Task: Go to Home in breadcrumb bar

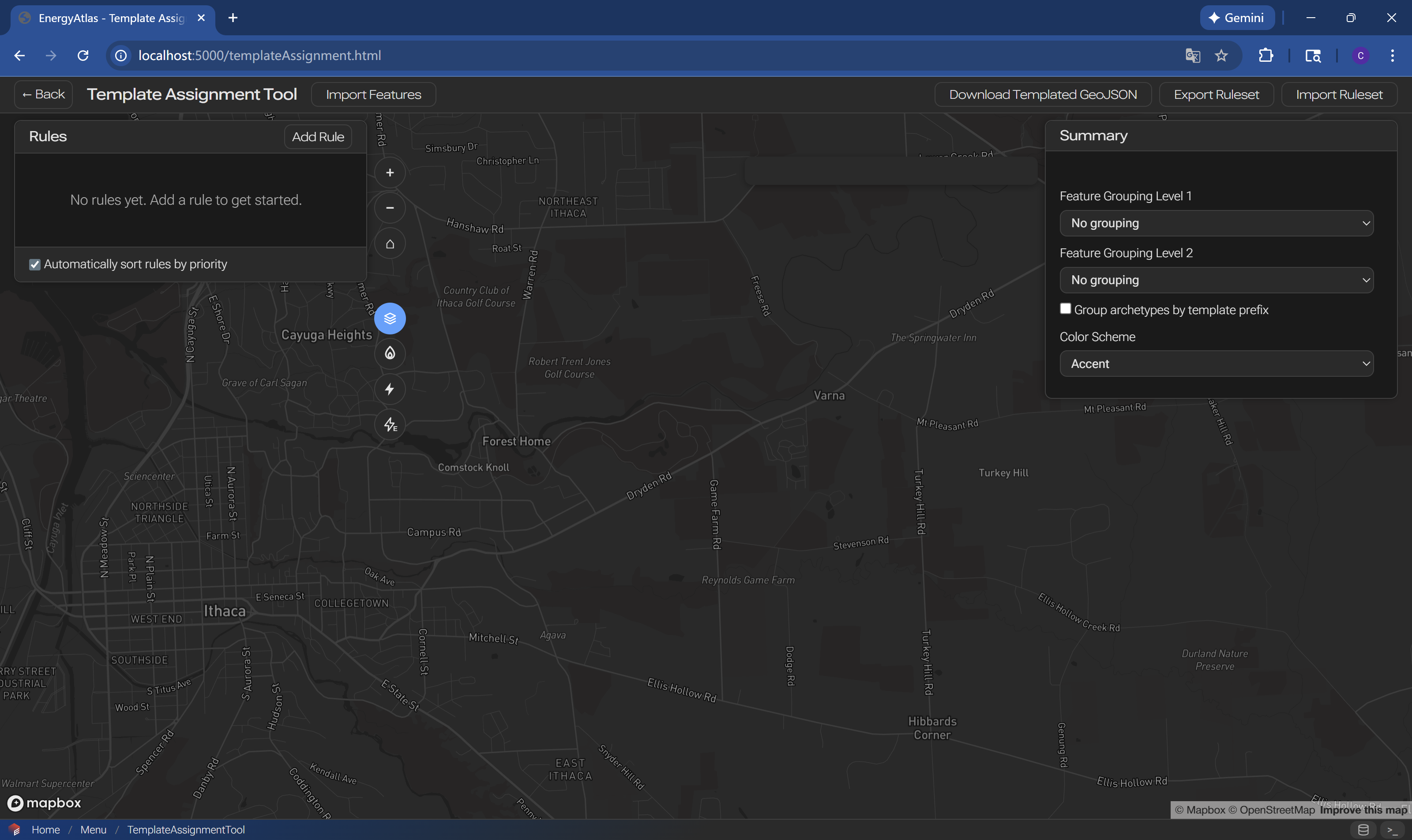Action: [x=45, y=829]
